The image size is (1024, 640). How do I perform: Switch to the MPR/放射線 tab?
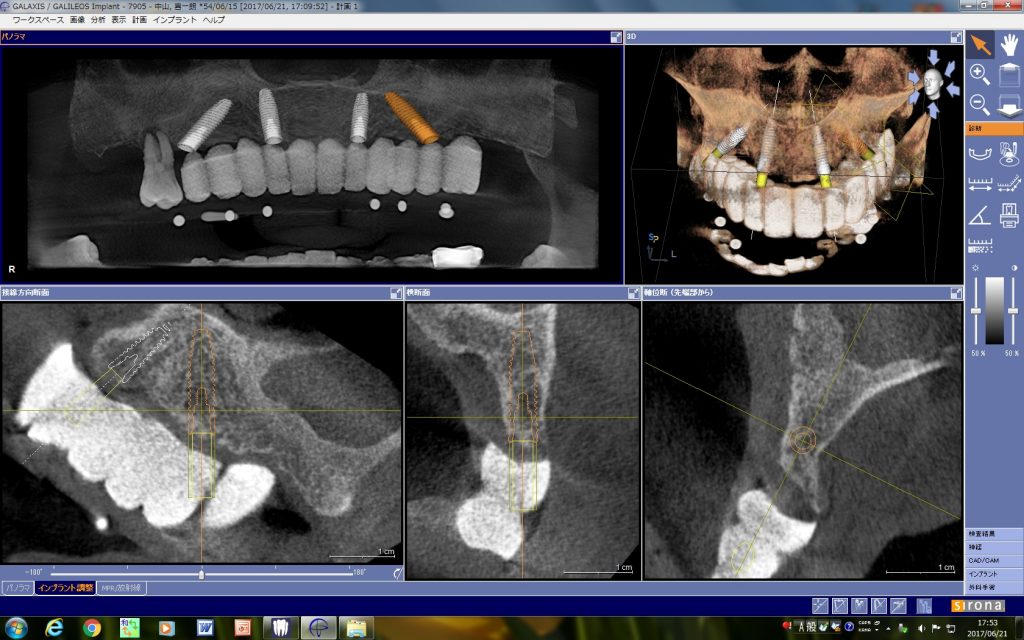[x=121, y=588]
